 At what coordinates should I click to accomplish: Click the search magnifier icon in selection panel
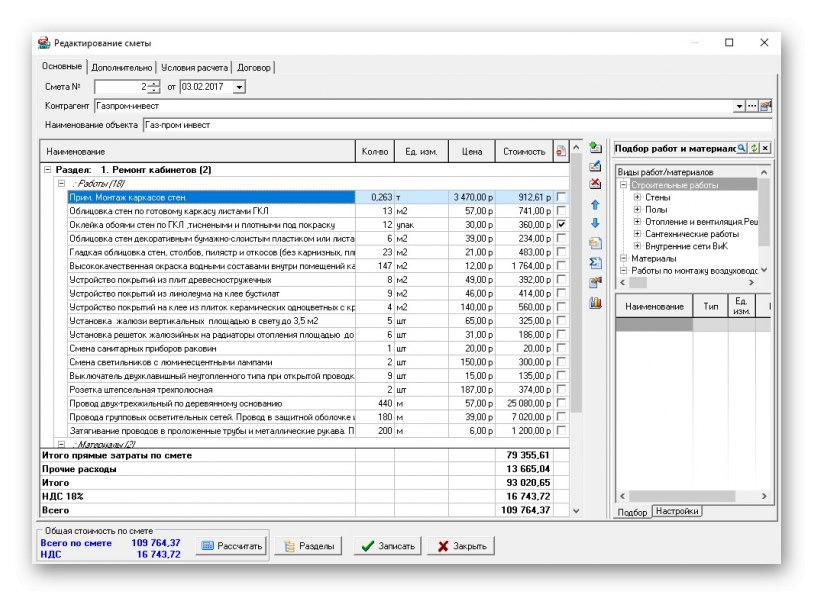741,148
